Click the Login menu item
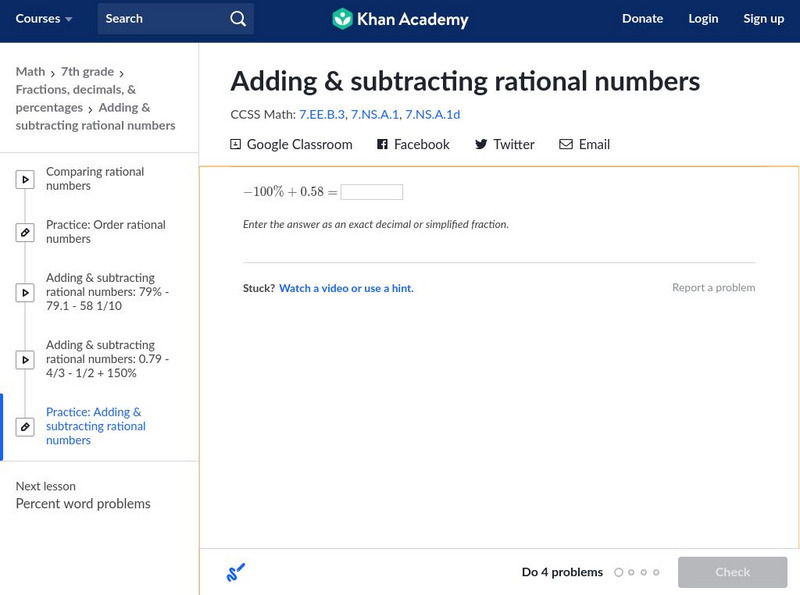Screen dimensions: 800x595 coord(703,19)
